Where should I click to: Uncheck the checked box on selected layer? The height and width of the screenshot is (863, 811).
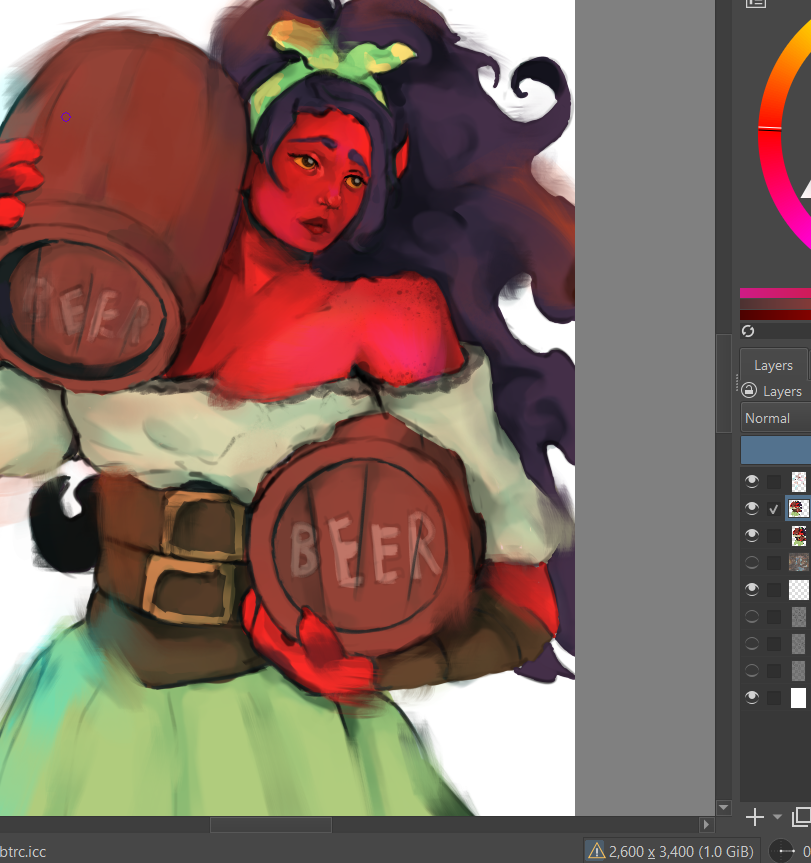774,509
